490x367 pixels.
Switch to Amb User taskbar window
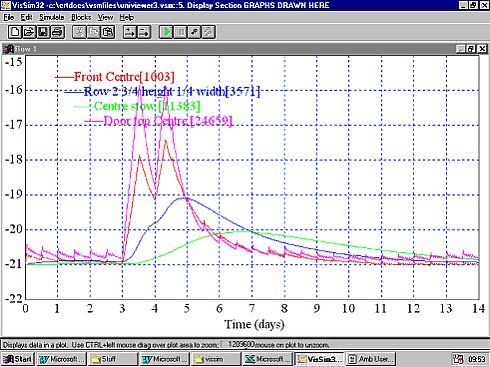[371, 359]
